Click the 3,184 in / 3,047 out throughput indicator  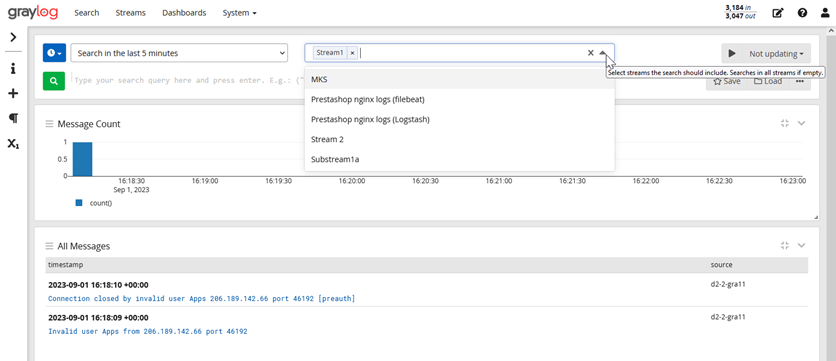pos(740,12)
